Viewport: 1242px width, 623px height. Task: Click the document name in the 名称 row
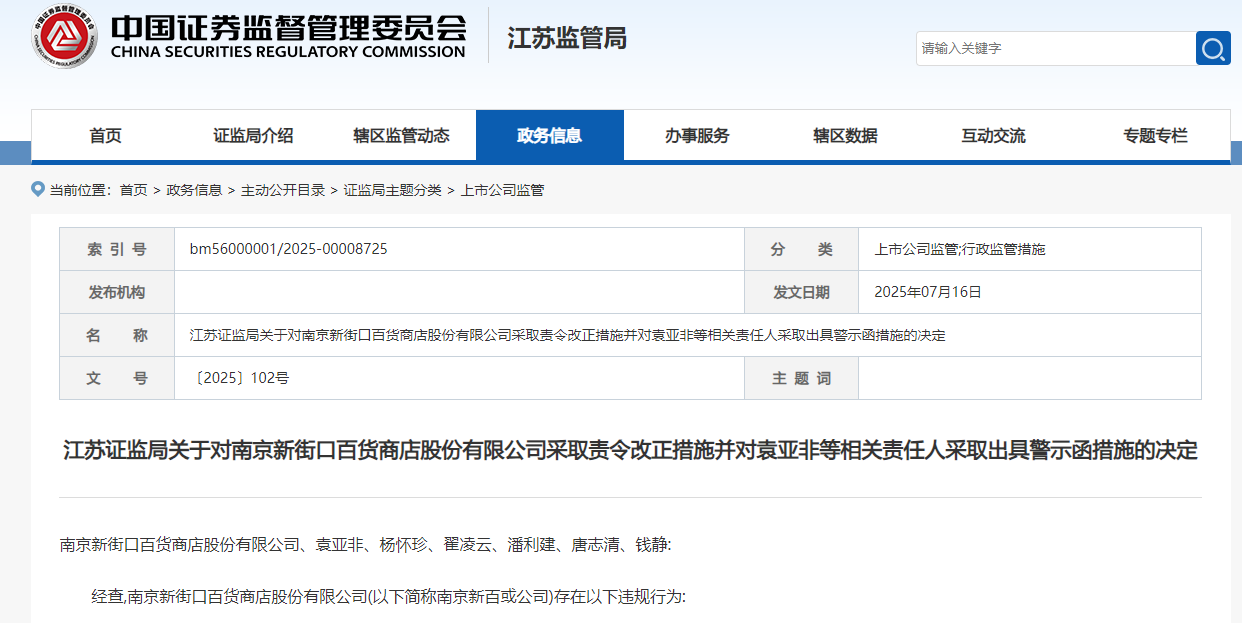(567, 335)
